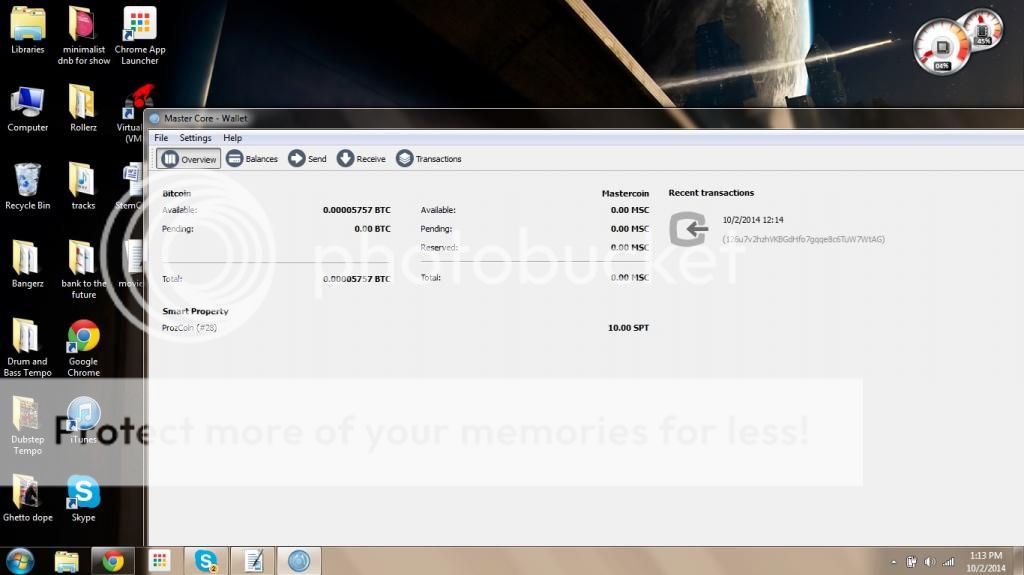
Task: Select the Bangerz folder
Action: pyautogui.click(x=27, y=265)
